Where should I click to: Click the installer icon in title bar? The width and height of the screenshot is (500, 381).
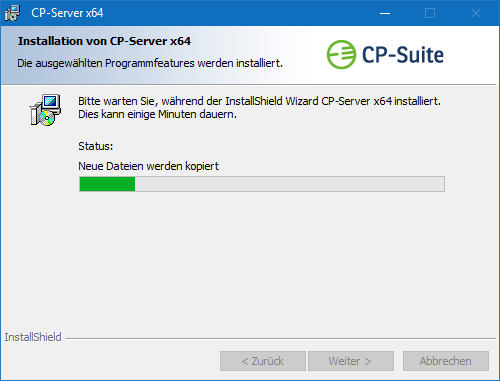point(12,13)
